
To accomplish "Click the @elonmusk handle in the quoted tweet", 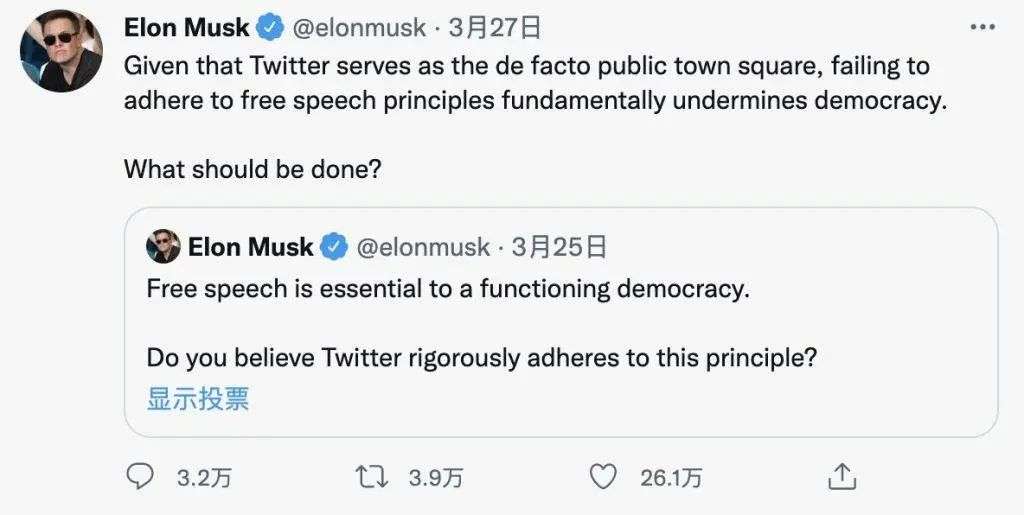I will tap(423, 246).
